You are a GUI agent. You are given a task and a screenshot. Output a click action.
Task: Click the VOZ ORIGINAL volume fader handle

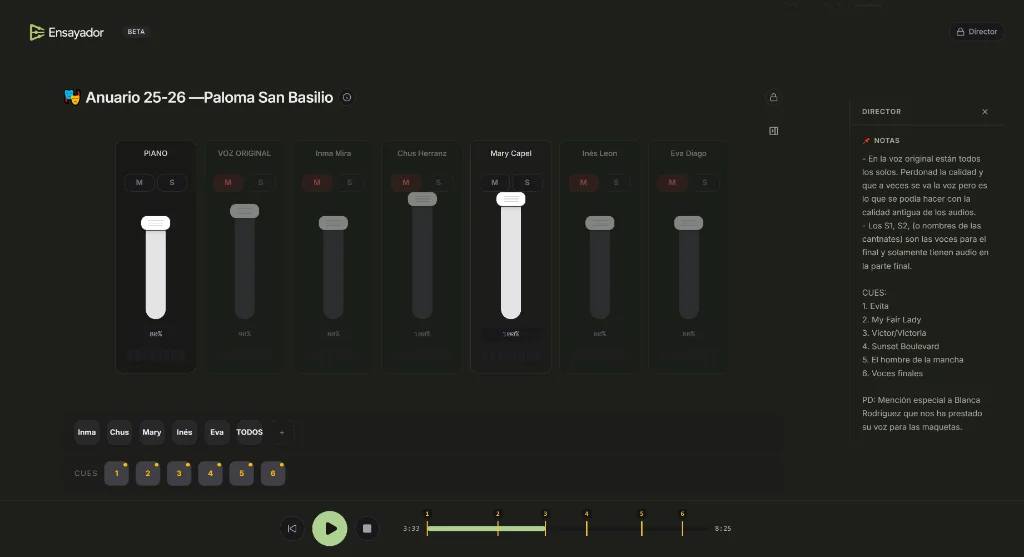[x=244, y=211]
